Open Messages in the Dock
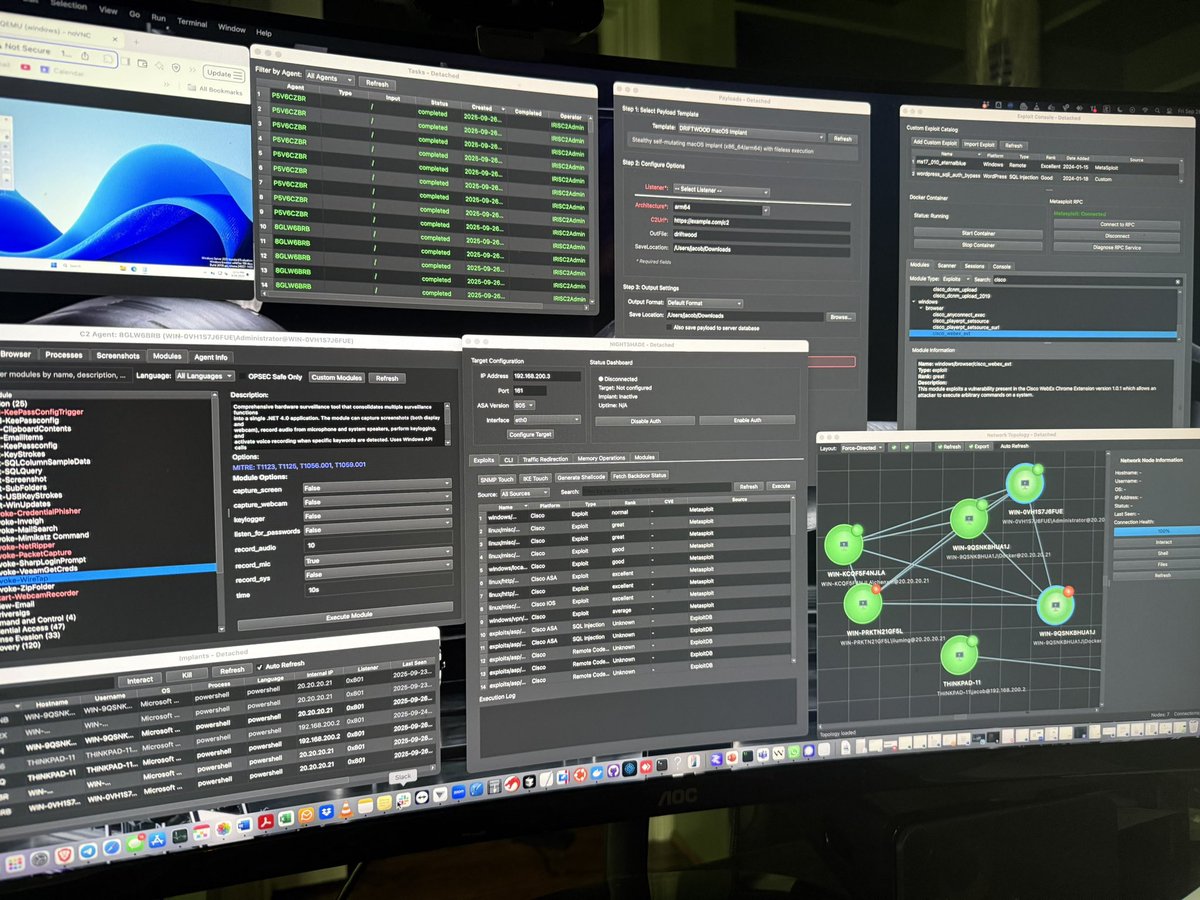 [x=135, y=843]
